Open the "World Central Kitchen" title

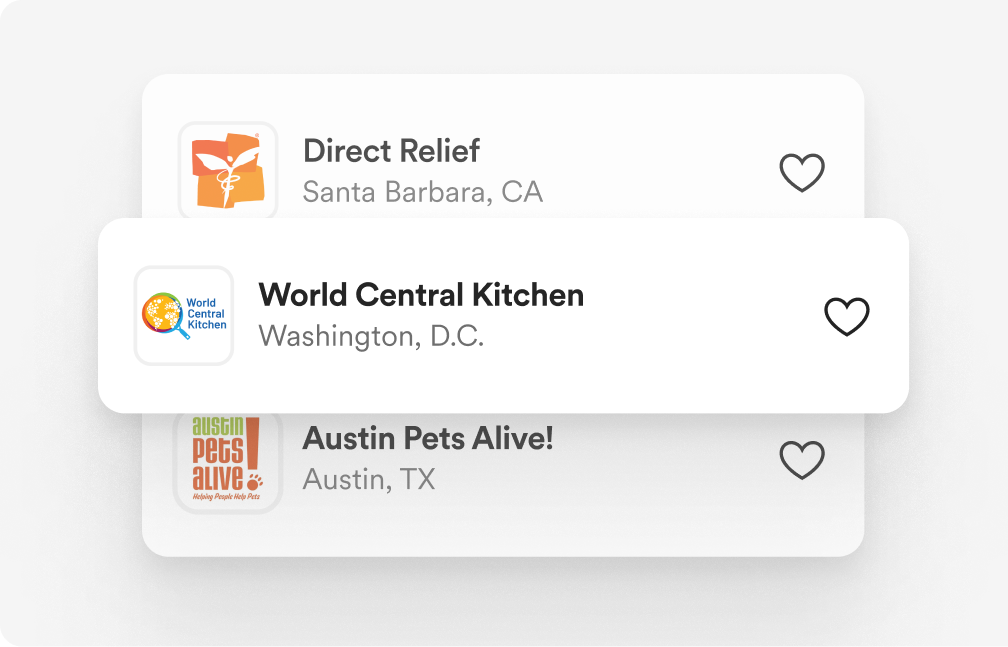click(421, 295)
